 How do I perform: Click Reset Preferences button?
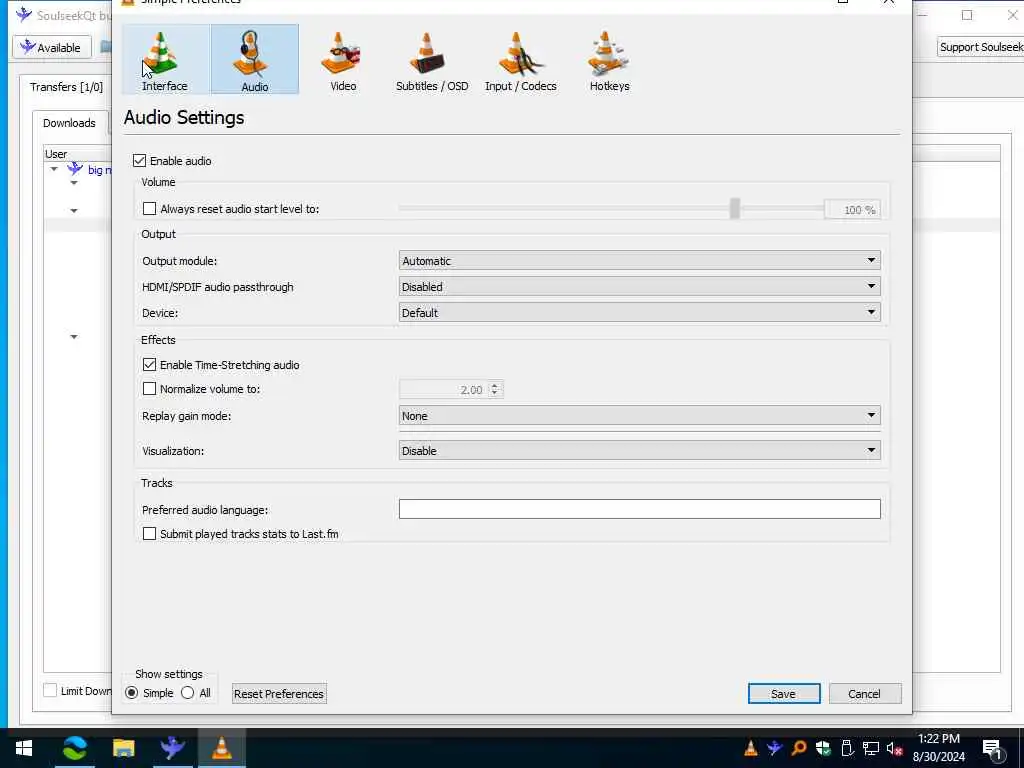(279, 694)
